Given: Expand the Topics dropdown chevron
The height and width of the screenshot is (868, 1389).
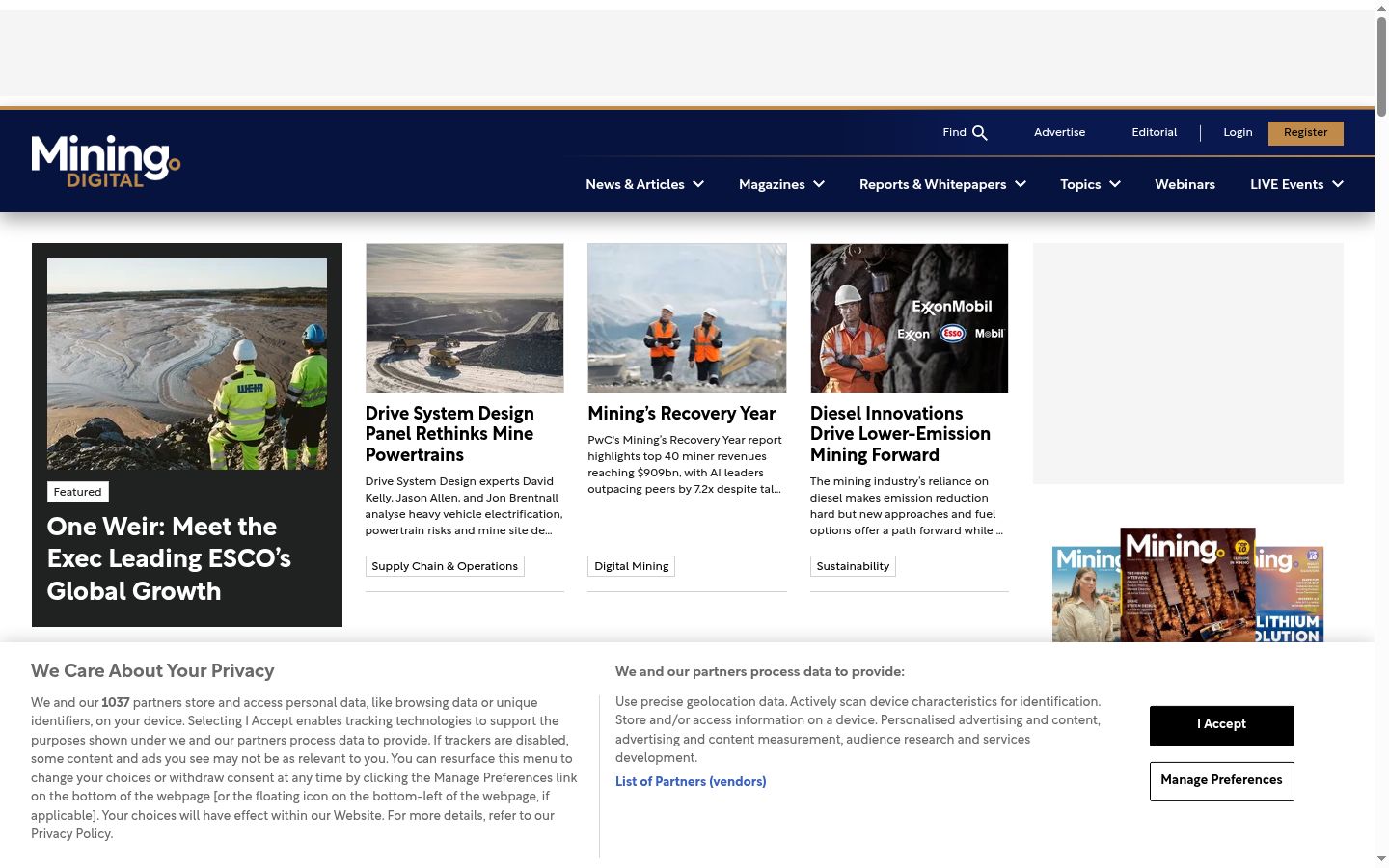Looking at the screenshot, I should [x=1115, y=184].
